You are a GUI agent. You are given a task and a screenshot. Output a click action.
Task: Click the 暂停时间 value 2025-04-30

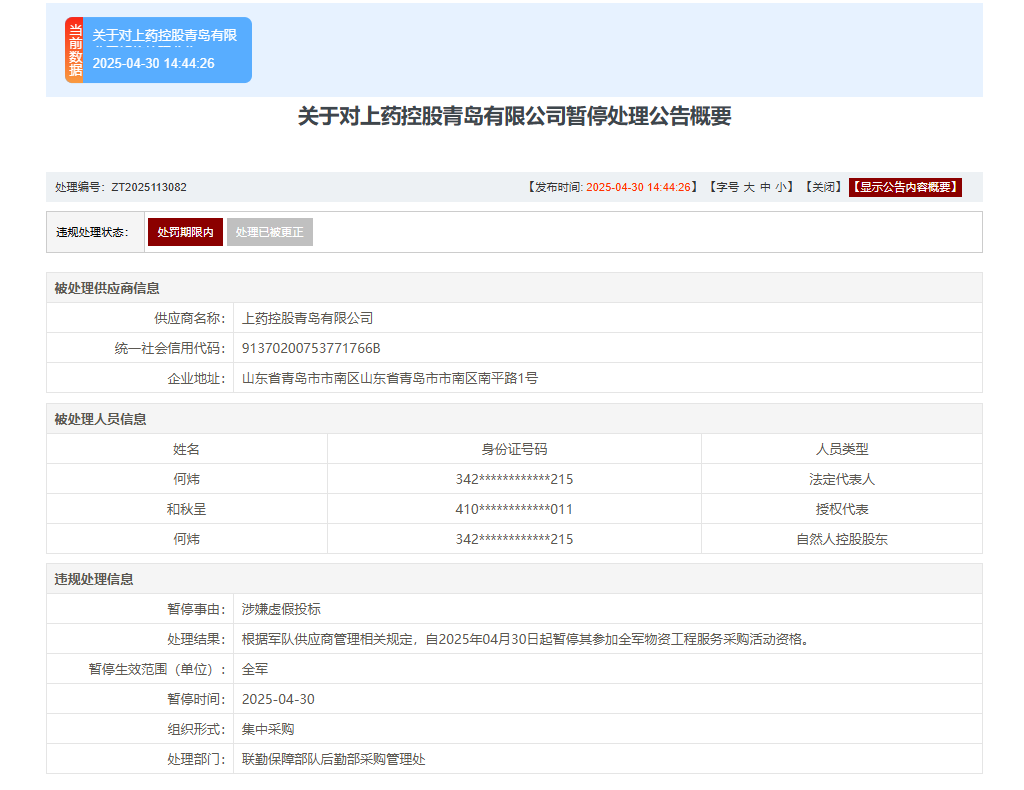tap(278, 700)
